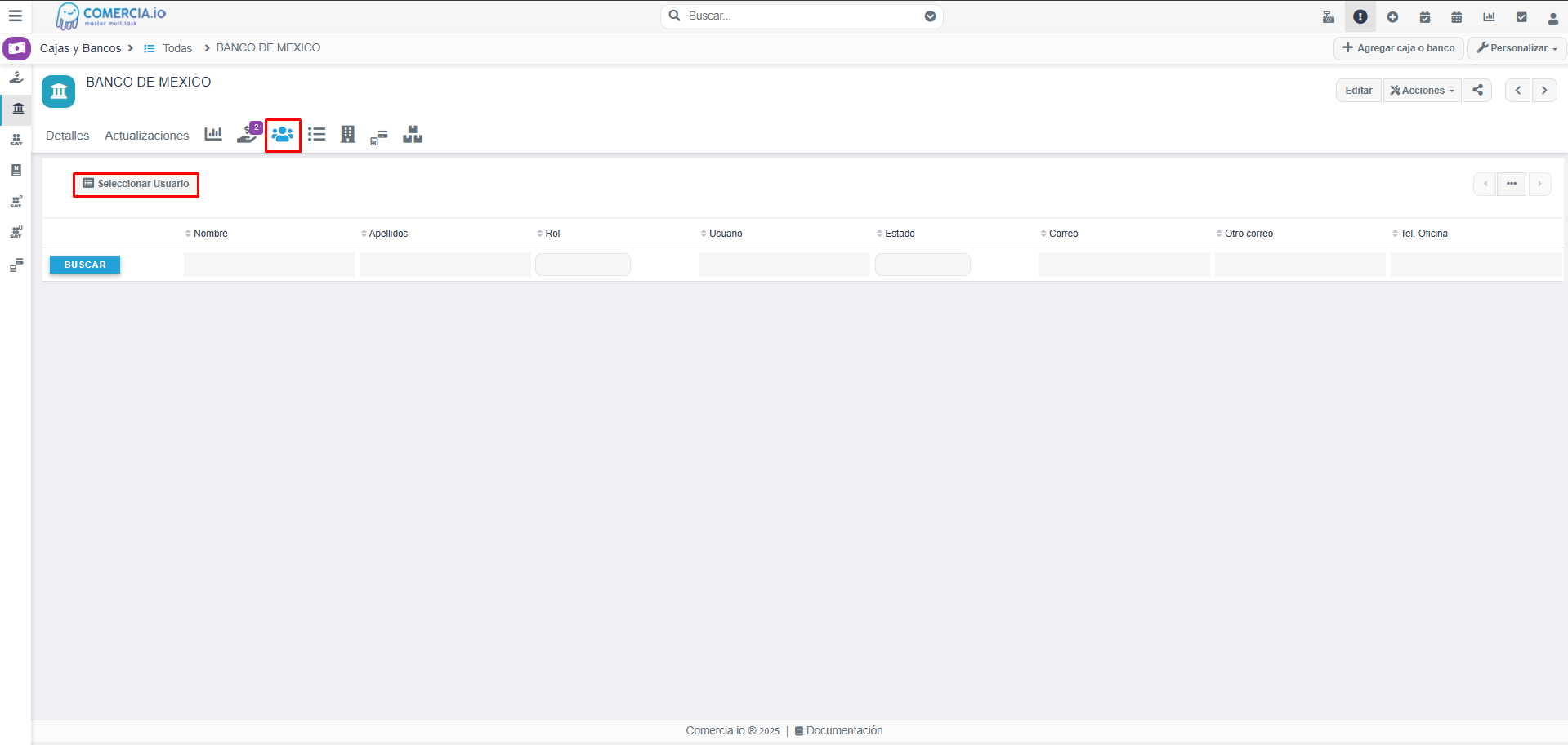Open the SAT U sidebar icon
Viewport: 1568px width, 745px height.
[x=16, y=232]
